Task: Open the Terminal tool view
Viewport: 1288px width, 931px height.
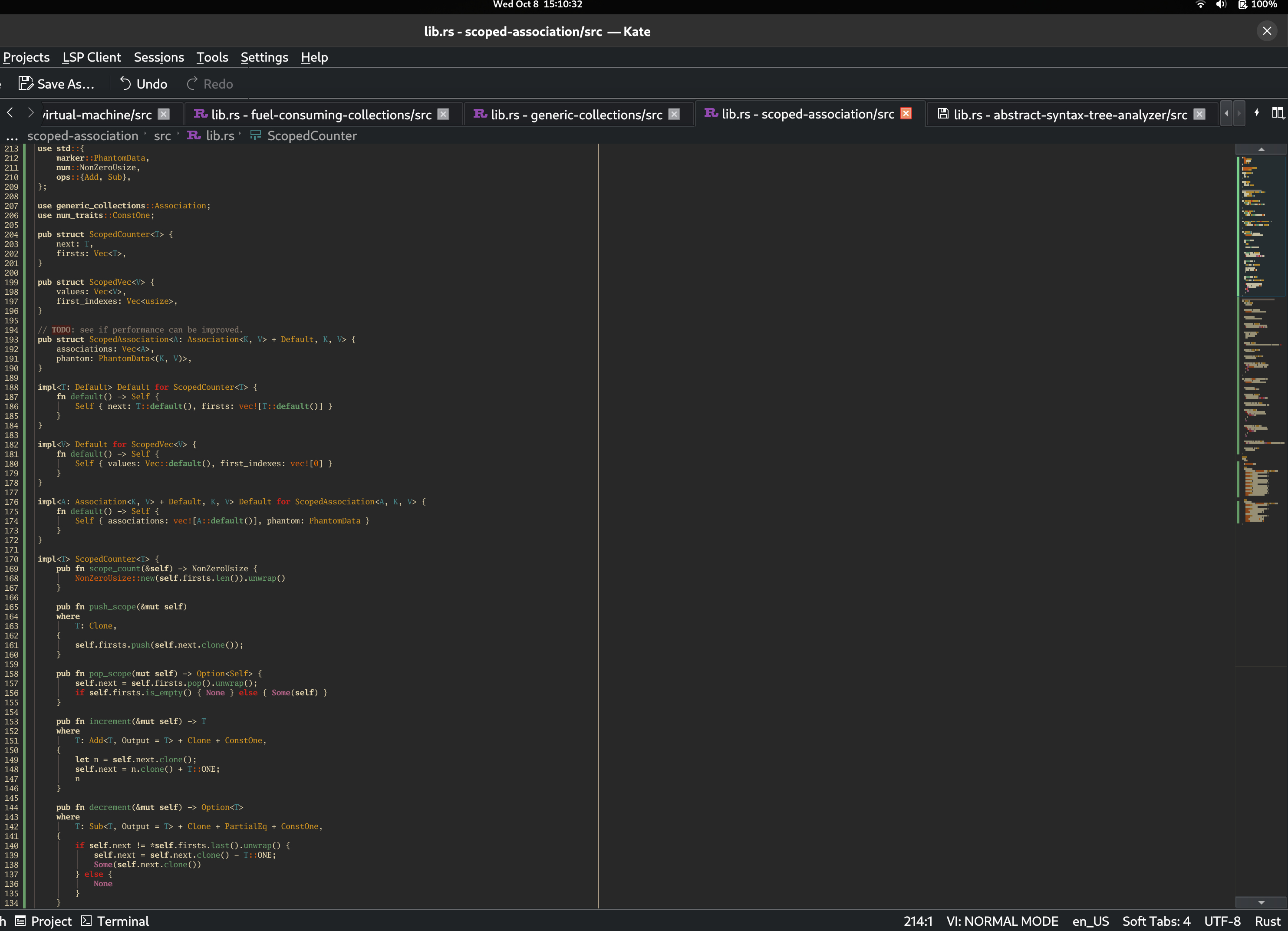Action: [x=115, y=921]
